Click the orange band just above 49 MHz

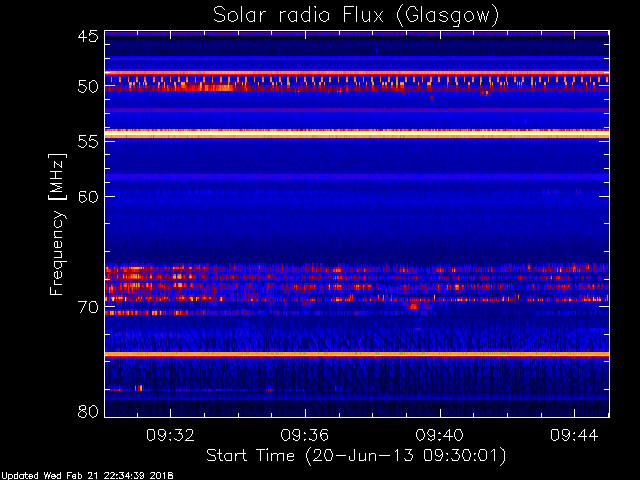click(x=357, y=73)
